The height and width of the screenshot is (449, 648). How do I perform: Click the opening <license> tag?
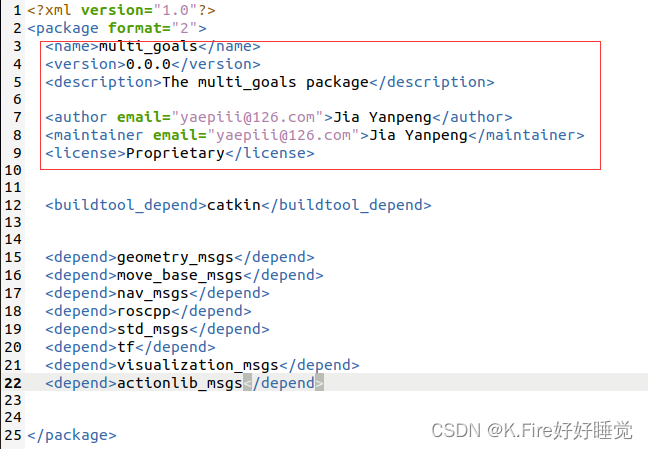click(x=86, y=153)
